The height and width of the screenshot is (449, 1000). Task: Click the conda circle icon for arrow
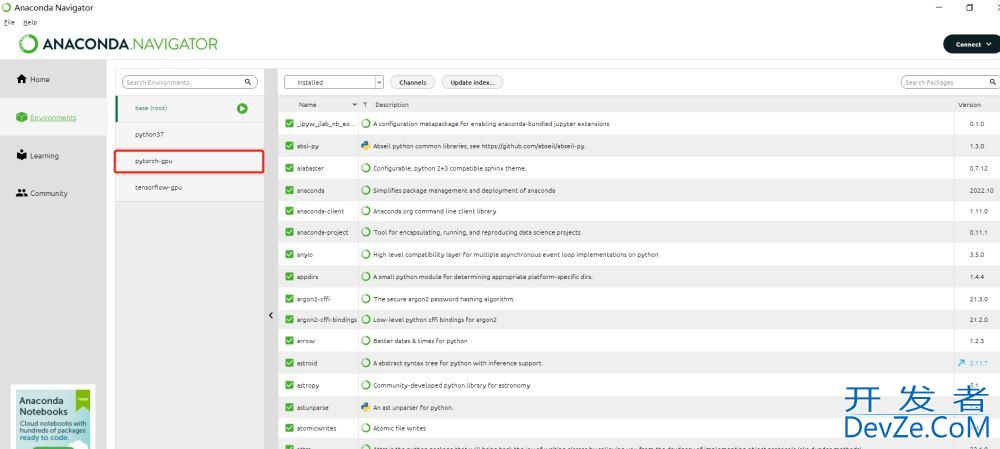click(366, 341)
